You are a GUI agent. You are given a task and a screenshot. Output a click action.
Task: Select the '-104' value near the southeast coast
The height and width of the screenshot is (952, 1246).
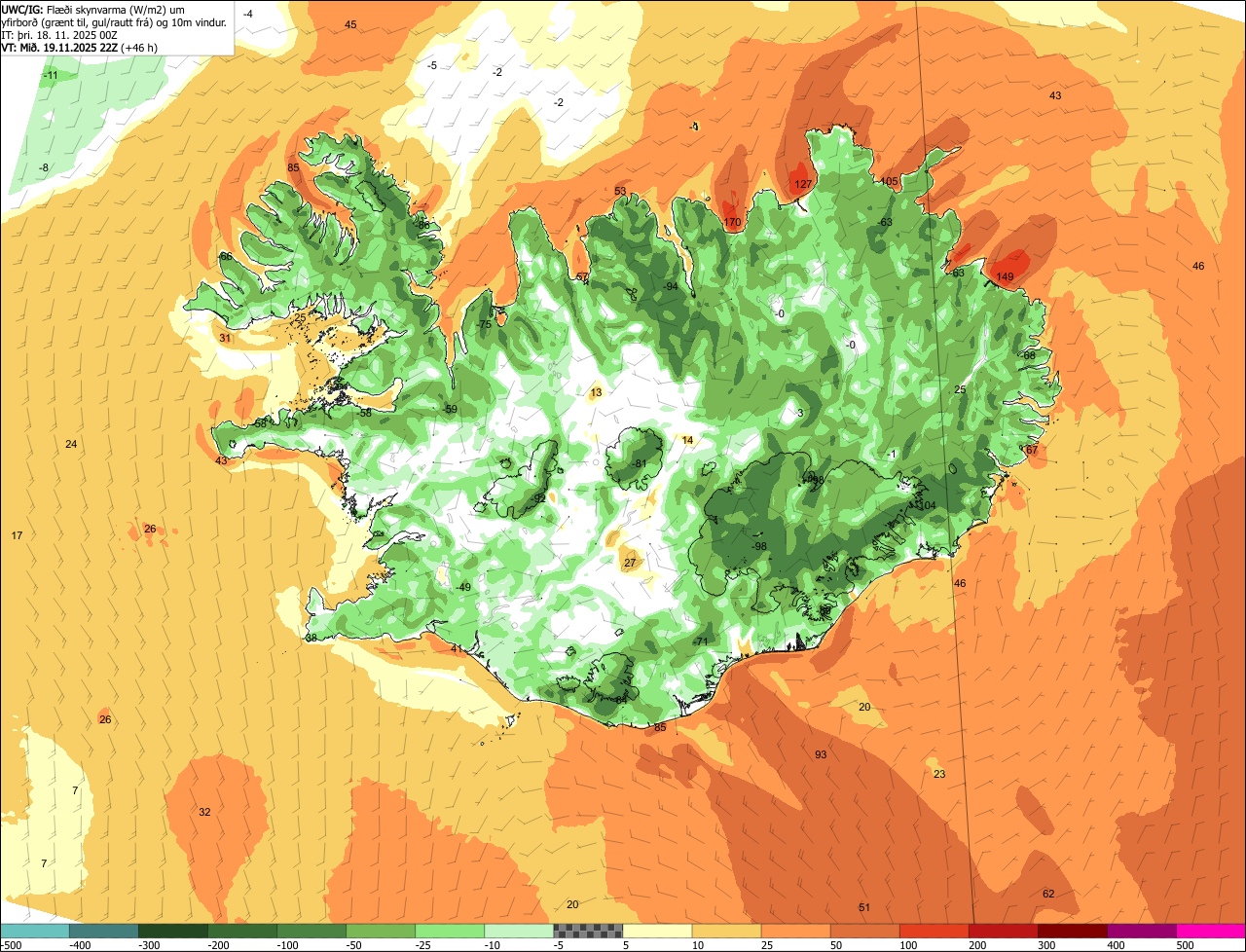click(x=926, y=505)
